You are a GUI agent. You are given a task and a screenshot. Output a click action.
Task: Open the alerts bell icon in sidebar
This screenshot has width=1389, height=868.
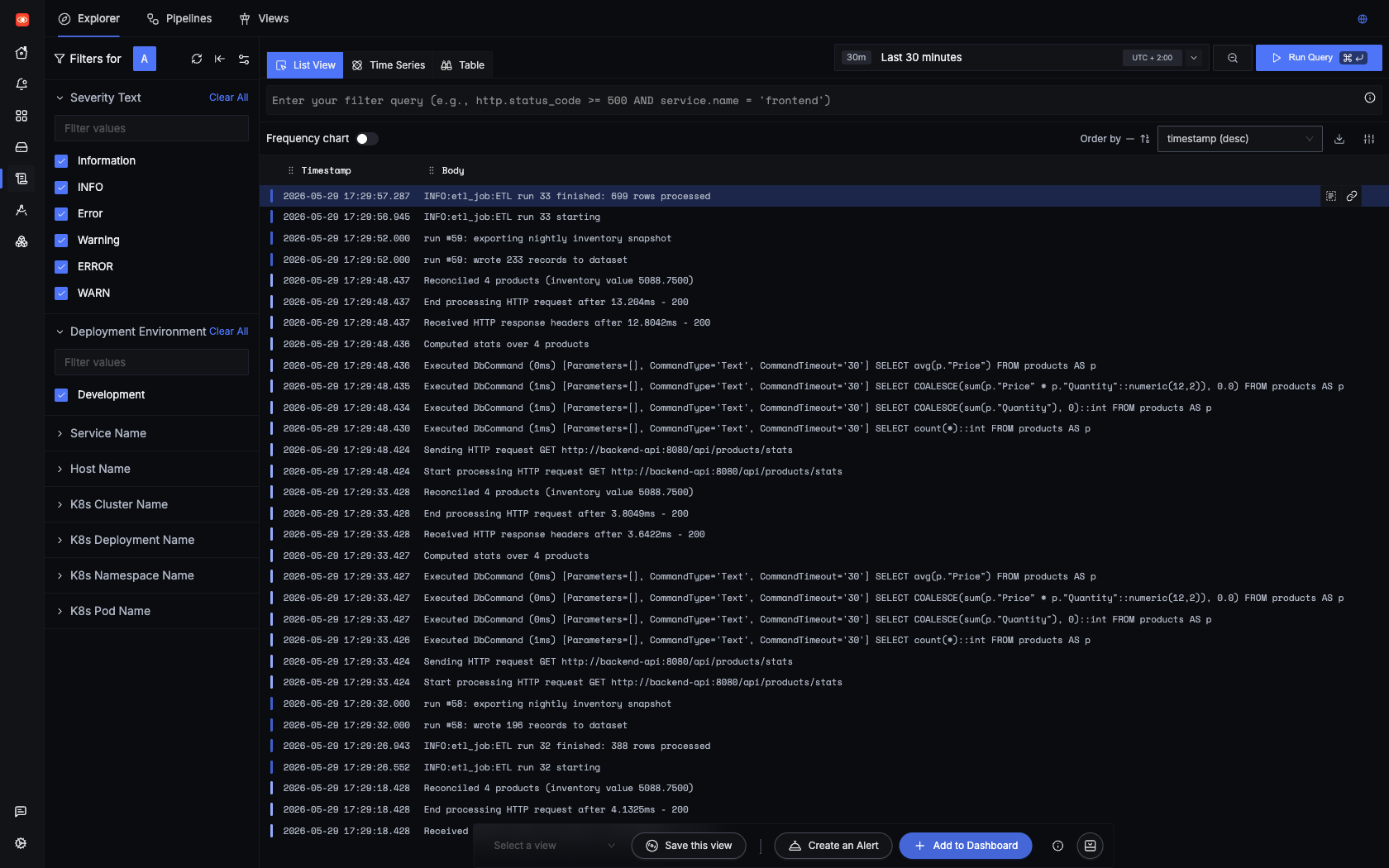click(21, 84)
